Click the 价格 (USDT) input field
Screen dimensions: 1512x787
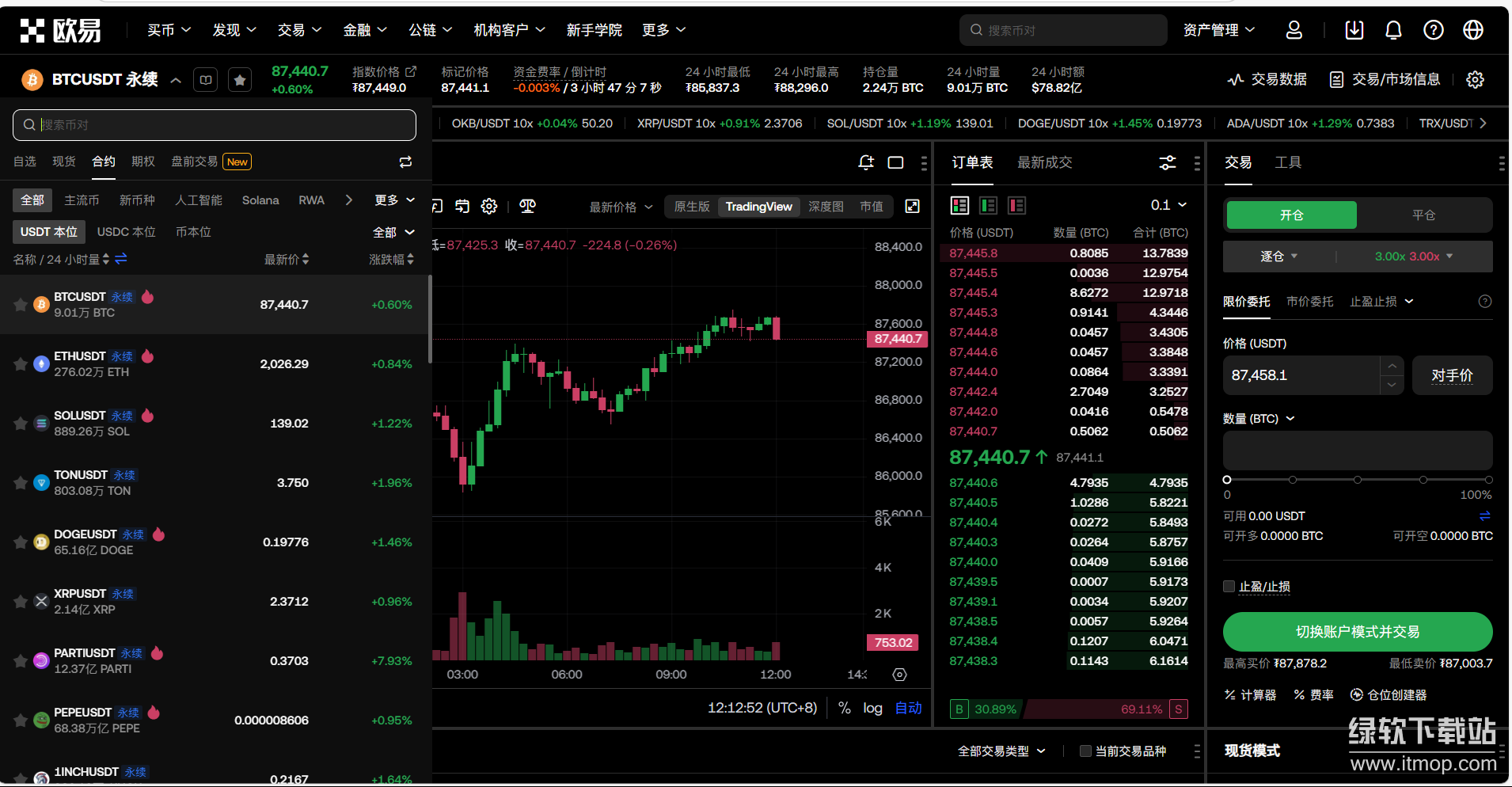click(1302, 375)
